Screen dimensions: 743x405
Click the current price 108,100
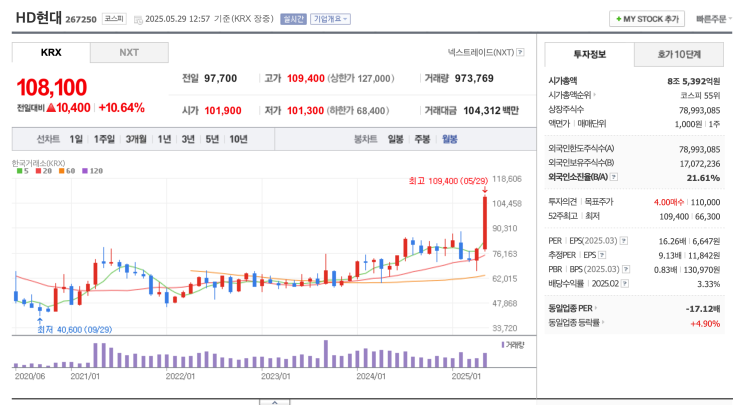52,88
